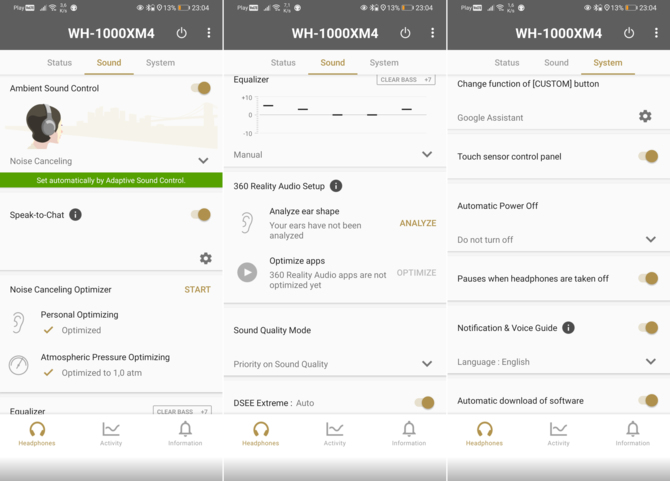Tap head with headphones ambient illustration
The width and height of the screenshot is (670, 481).
(x=44, y=126)
